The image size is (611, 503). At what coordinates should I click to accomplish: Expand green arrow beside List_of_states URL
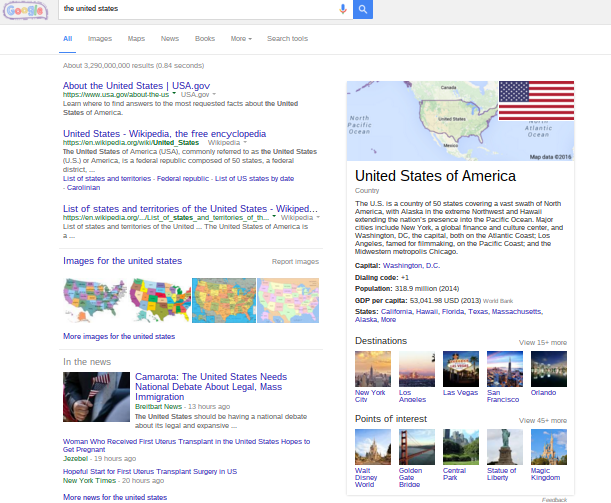(x=274, y=217)
